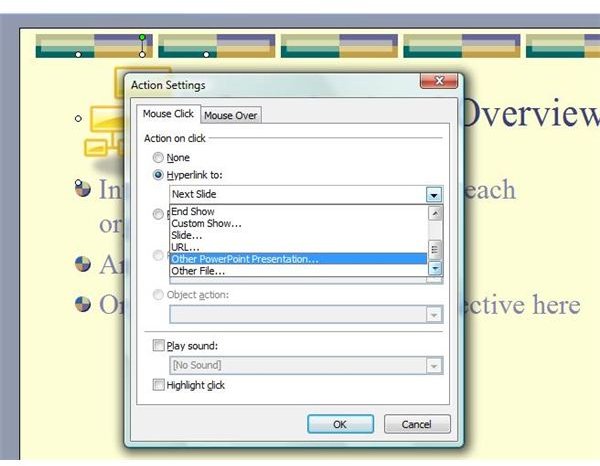
Task: Select the Hyperlink to radio button
Action: tap(158, 175)
